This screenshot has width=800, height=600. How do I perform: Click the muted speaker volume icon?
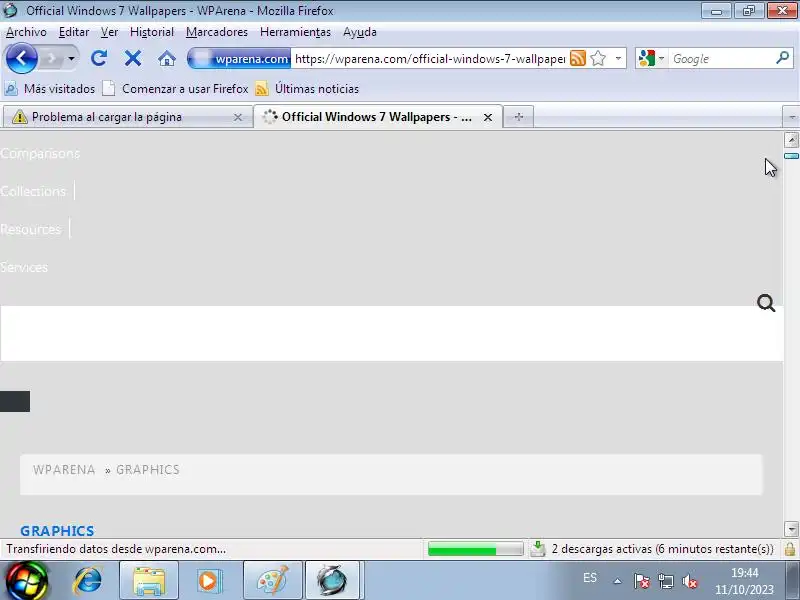click(689, 581)
